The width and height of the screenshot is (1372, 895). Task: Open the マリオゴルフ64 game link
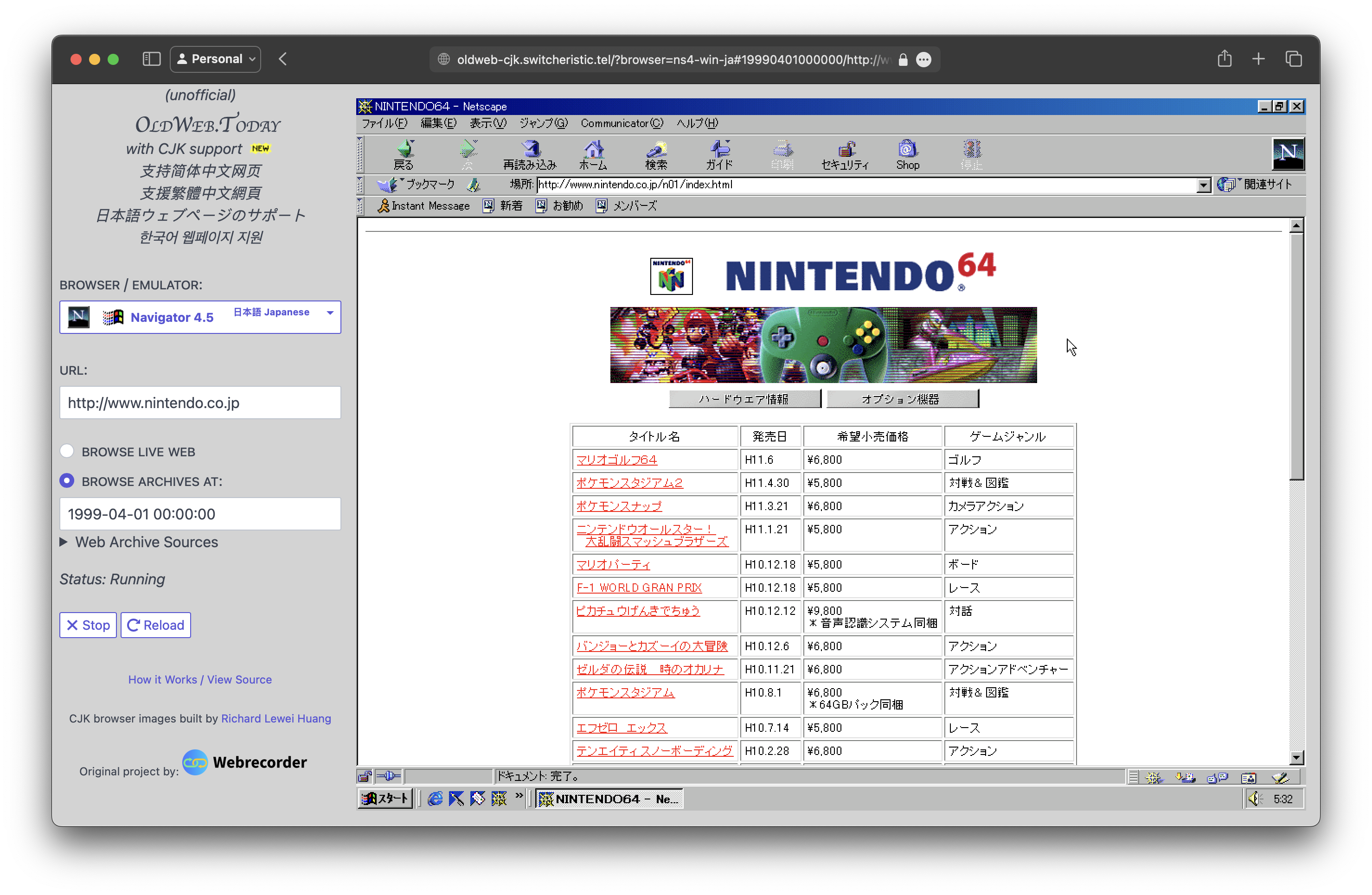pyautogui.click(x=616, y=460)
